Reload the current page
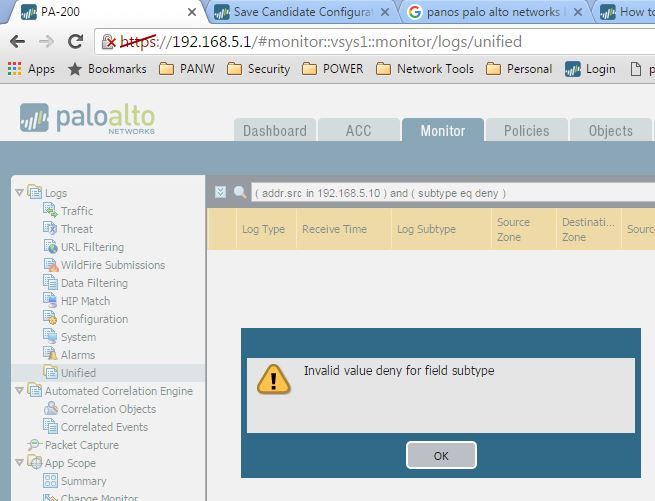Image resolution: width=655 pixels, height=501 pixels. pos(75,41)
